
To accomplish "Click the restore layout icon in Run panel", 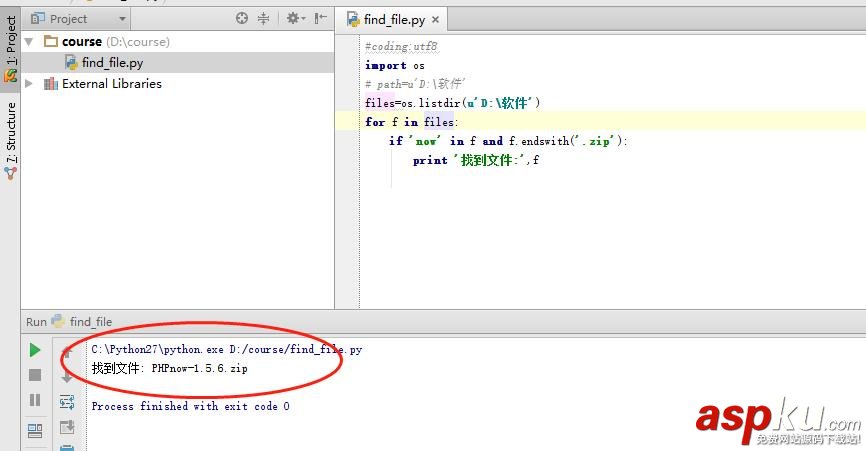I will pyautogui.click(x=35, y=430).
